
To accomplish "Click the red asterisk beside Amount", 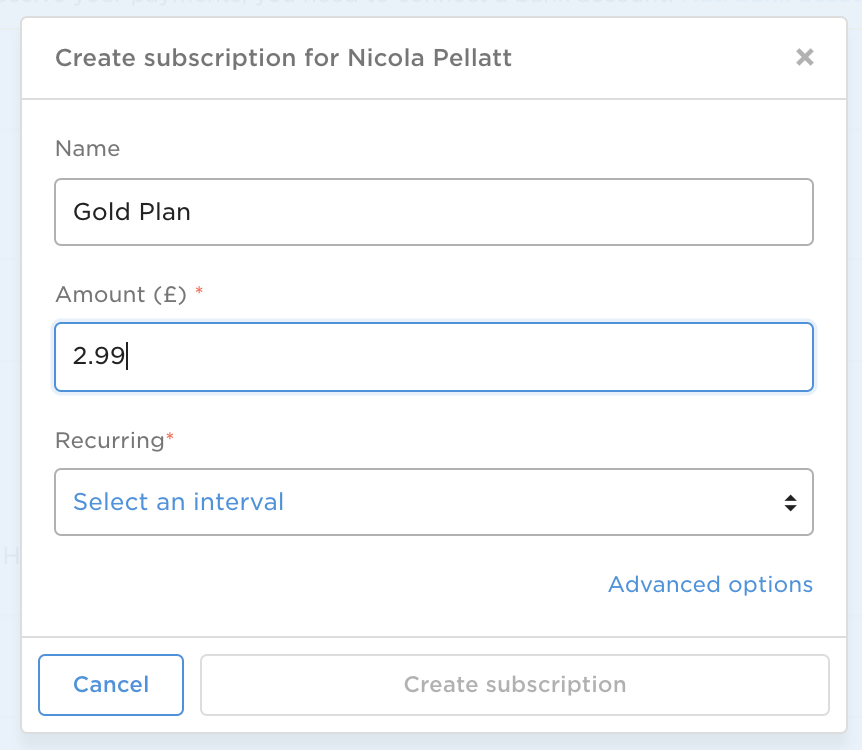I will [199, 293].
